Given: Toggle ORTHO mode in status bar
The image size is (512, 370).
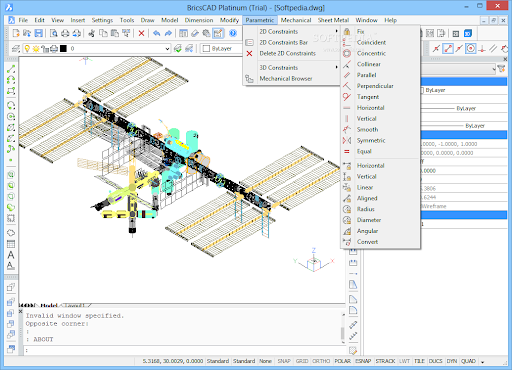Looking at the screenshot, I should [x=321, y=361].
